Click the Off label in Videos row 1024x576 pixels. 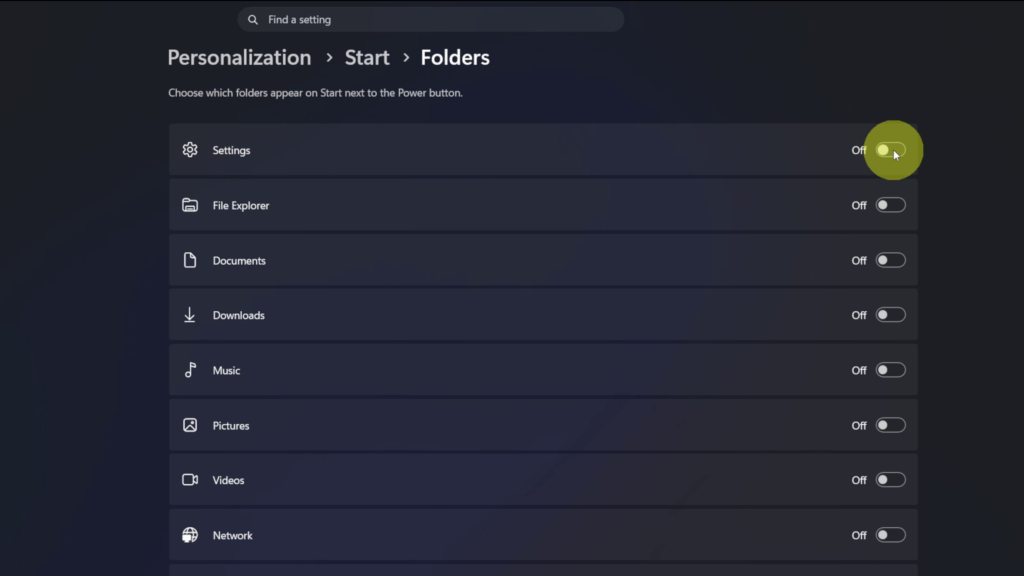[x=859, y=480]
